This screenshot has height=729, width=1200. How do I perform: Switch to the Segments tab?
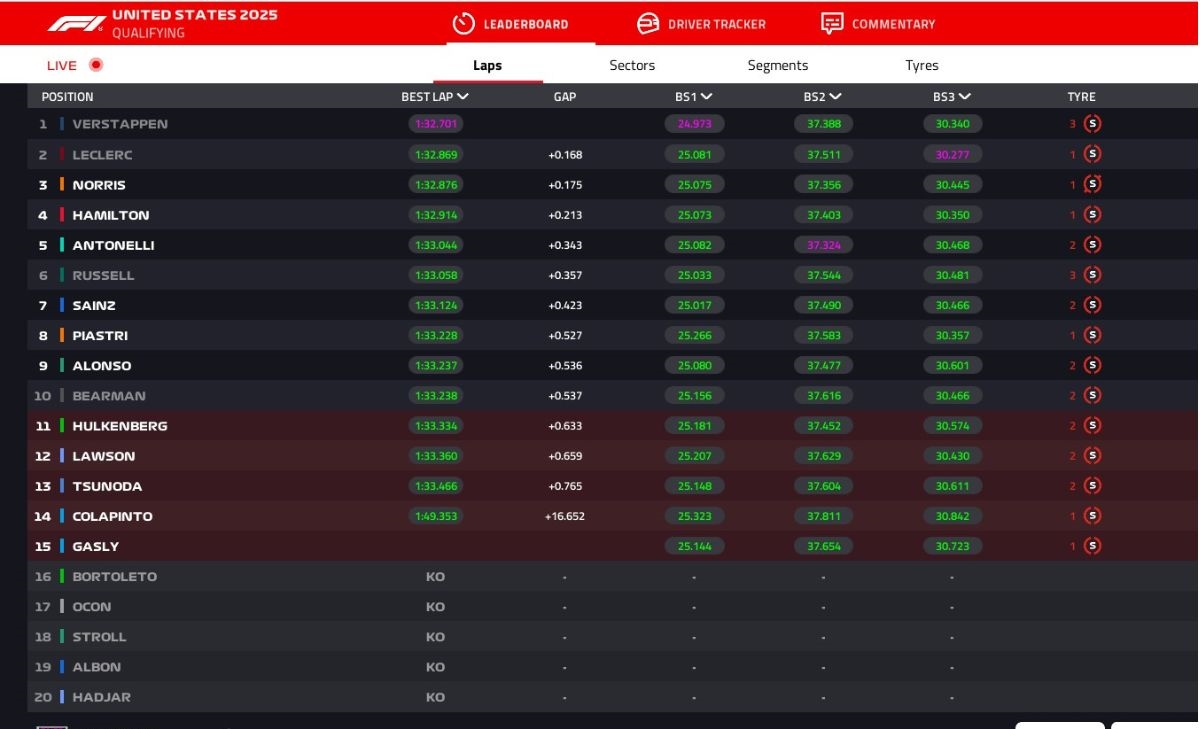(777, 66)
